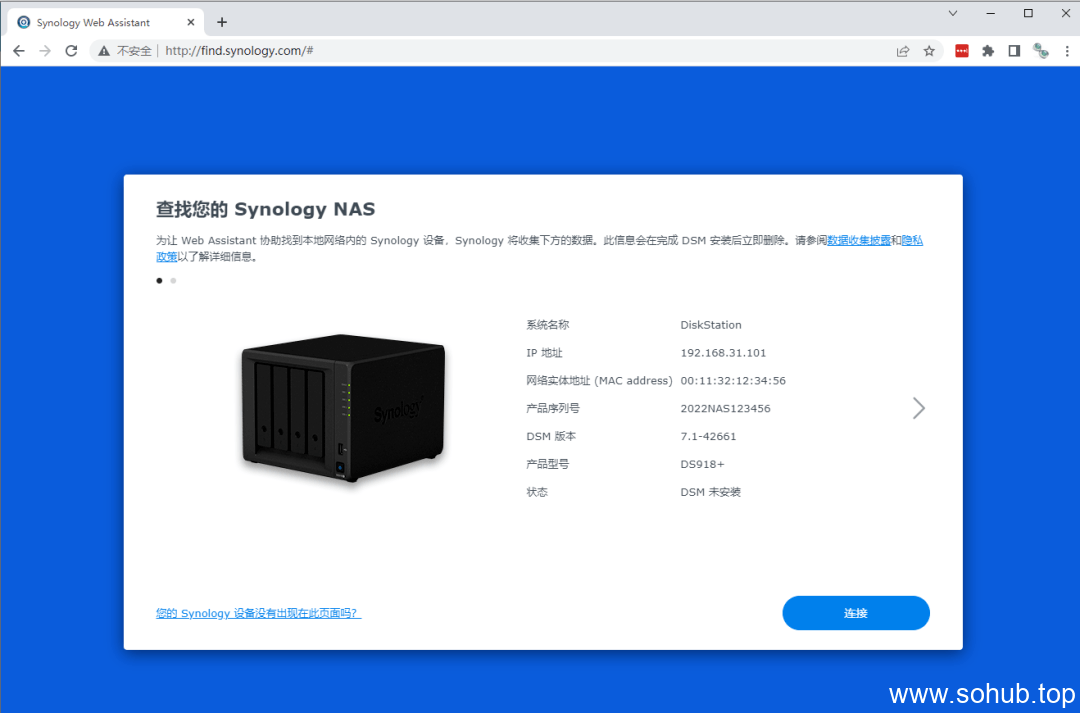Click the teal extension icon in toolbar
The width and height of the screenshot is (1080, 713).
click(1041, 50)
